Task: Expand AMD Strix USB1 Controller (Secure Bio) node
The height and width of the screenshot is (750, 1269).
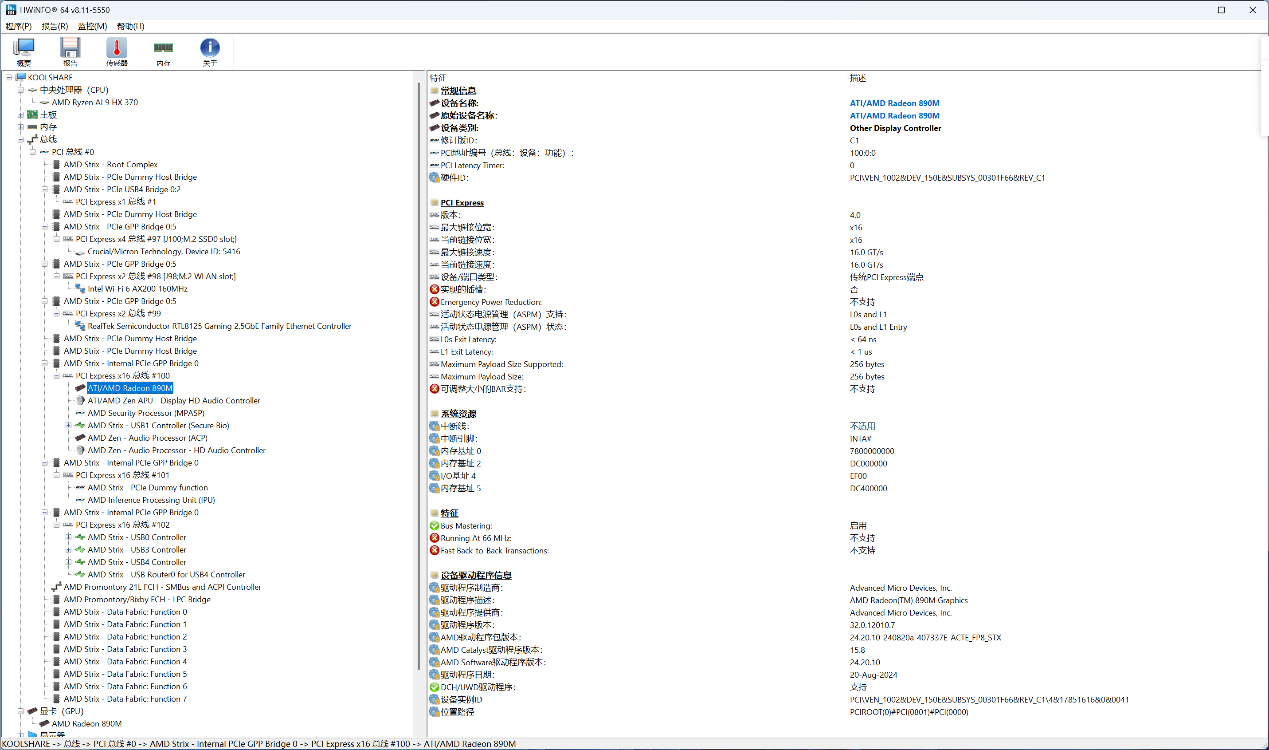Action: [68, 426]
